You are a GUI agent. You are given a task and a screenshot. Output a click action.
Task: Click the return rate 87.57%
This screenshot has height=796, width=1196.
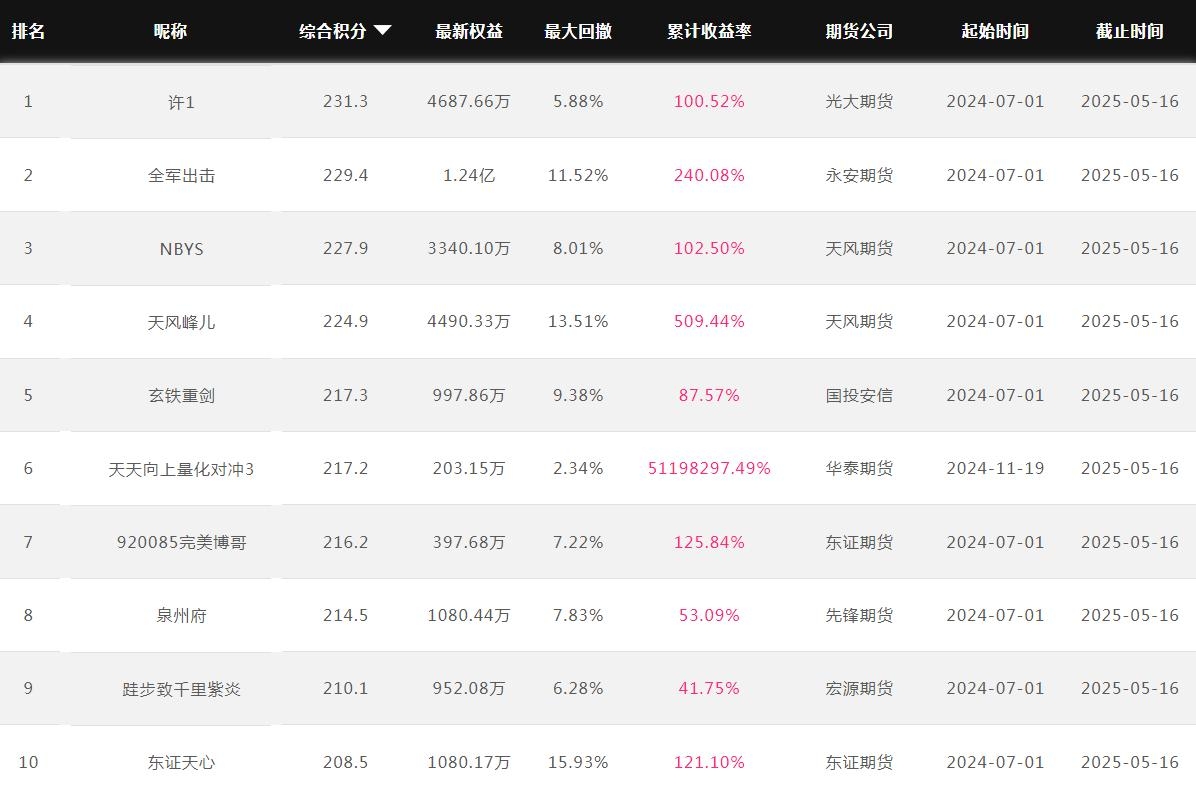[x=709, y=395]
